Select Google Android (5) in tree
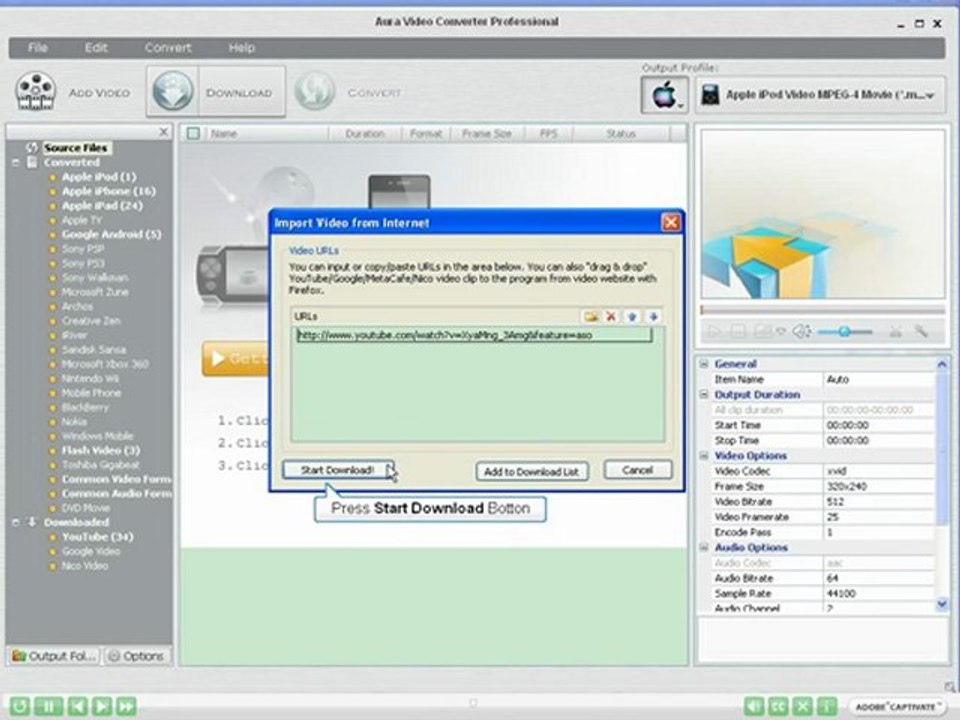This screenshot has width=960, height=720. tap(111, 234)
